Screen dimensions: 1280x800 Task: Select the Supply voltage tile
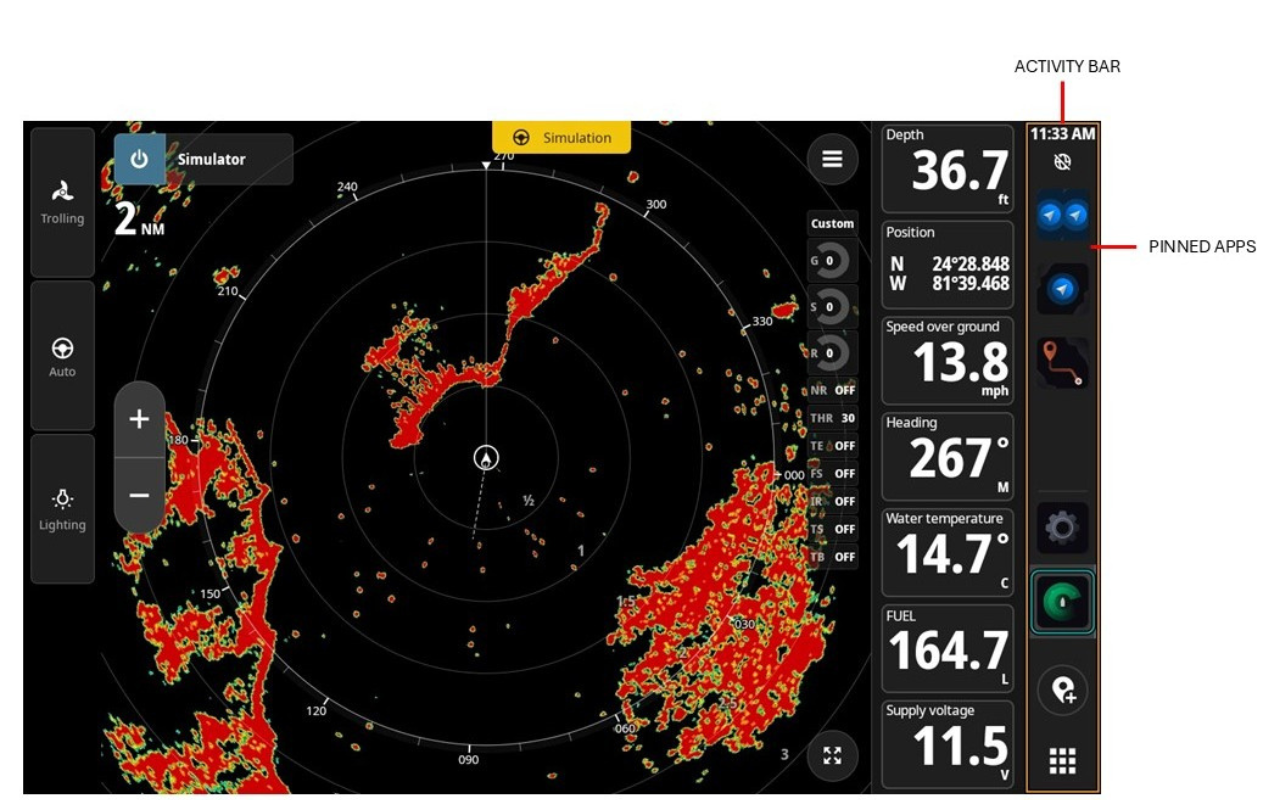pyautogui.click(x=947, y=745)
